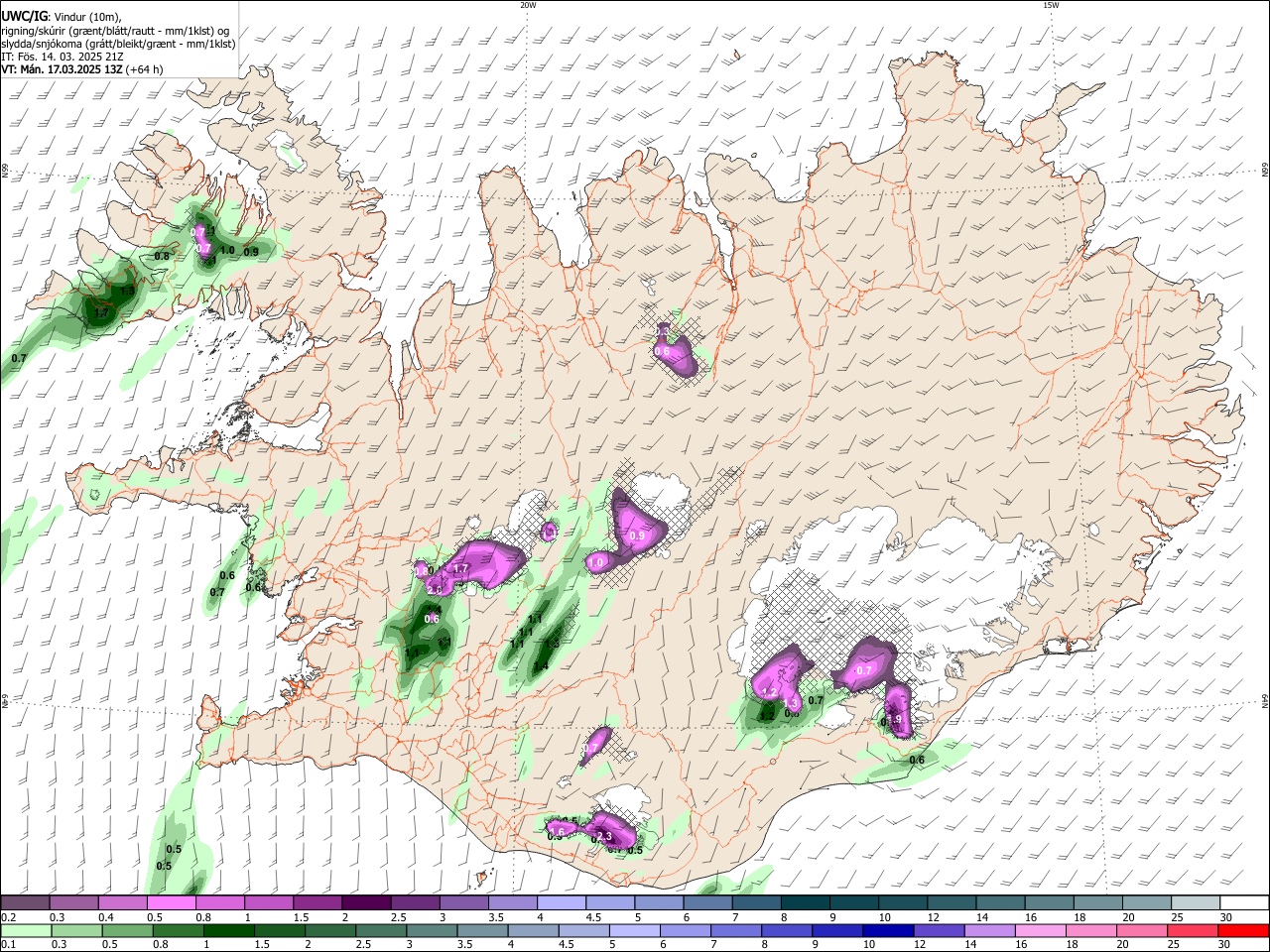Viewport: 1270px width, 952px height.
Task: Select the bottom-row legend swatch between 18 and 20
Action: point(1089,930)
